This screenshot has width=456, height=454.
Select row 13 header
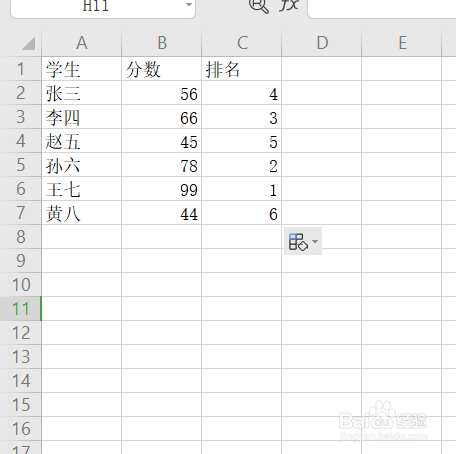pyautogui.click(x=21, y=357)
